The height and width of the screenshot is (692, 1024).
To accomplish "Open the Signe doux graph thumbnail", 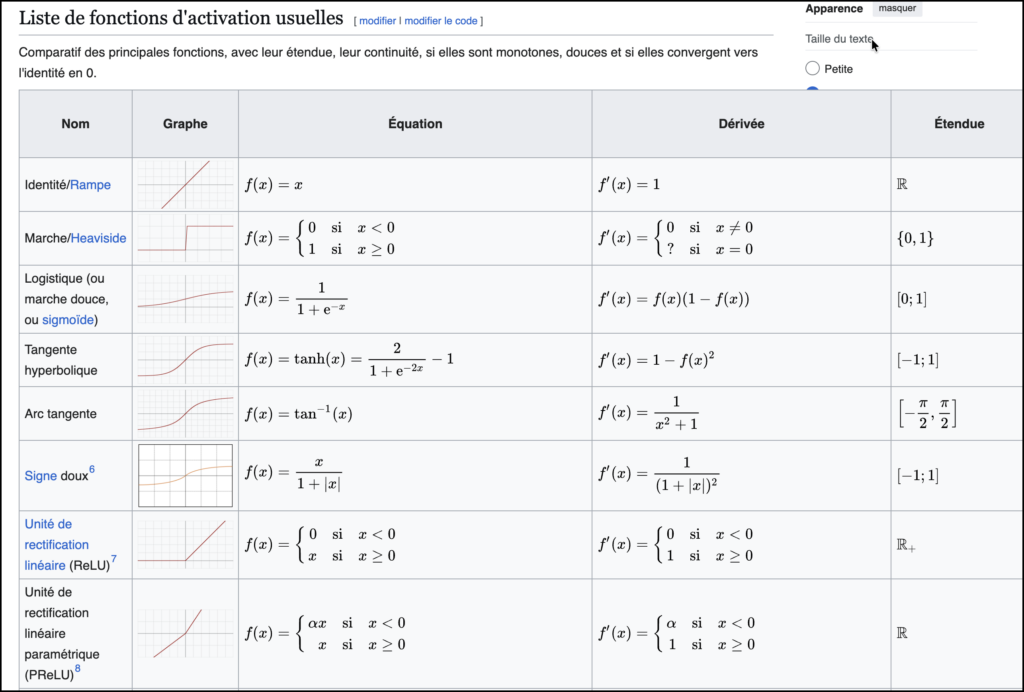I will pyautogui.click(x=185, y=476).
